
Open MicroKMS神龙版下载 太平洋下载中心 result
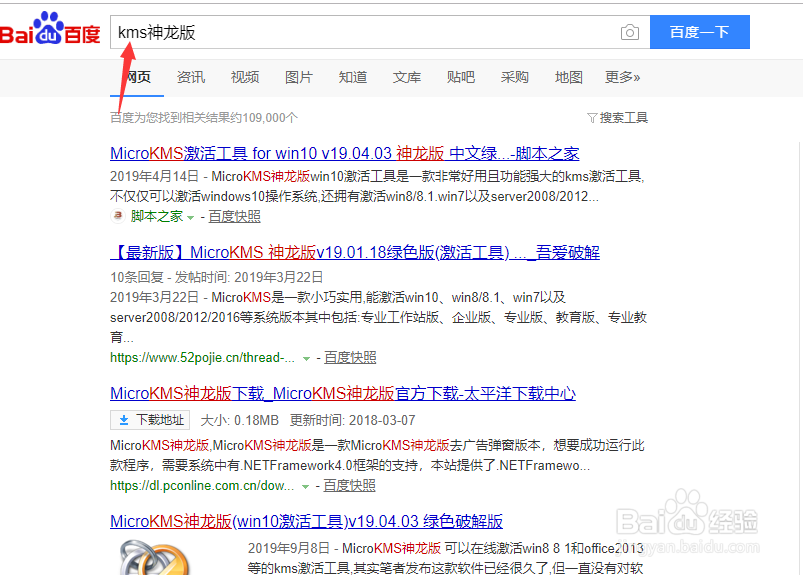click(343, 394)
